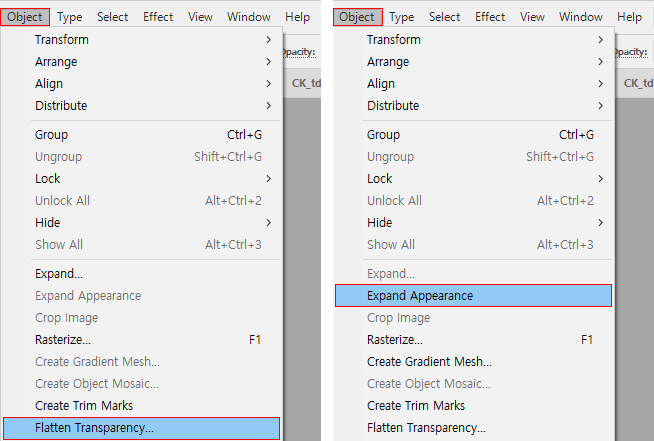
Task: Choose Group in the left Object menu
Action: (x=52, y=134)
